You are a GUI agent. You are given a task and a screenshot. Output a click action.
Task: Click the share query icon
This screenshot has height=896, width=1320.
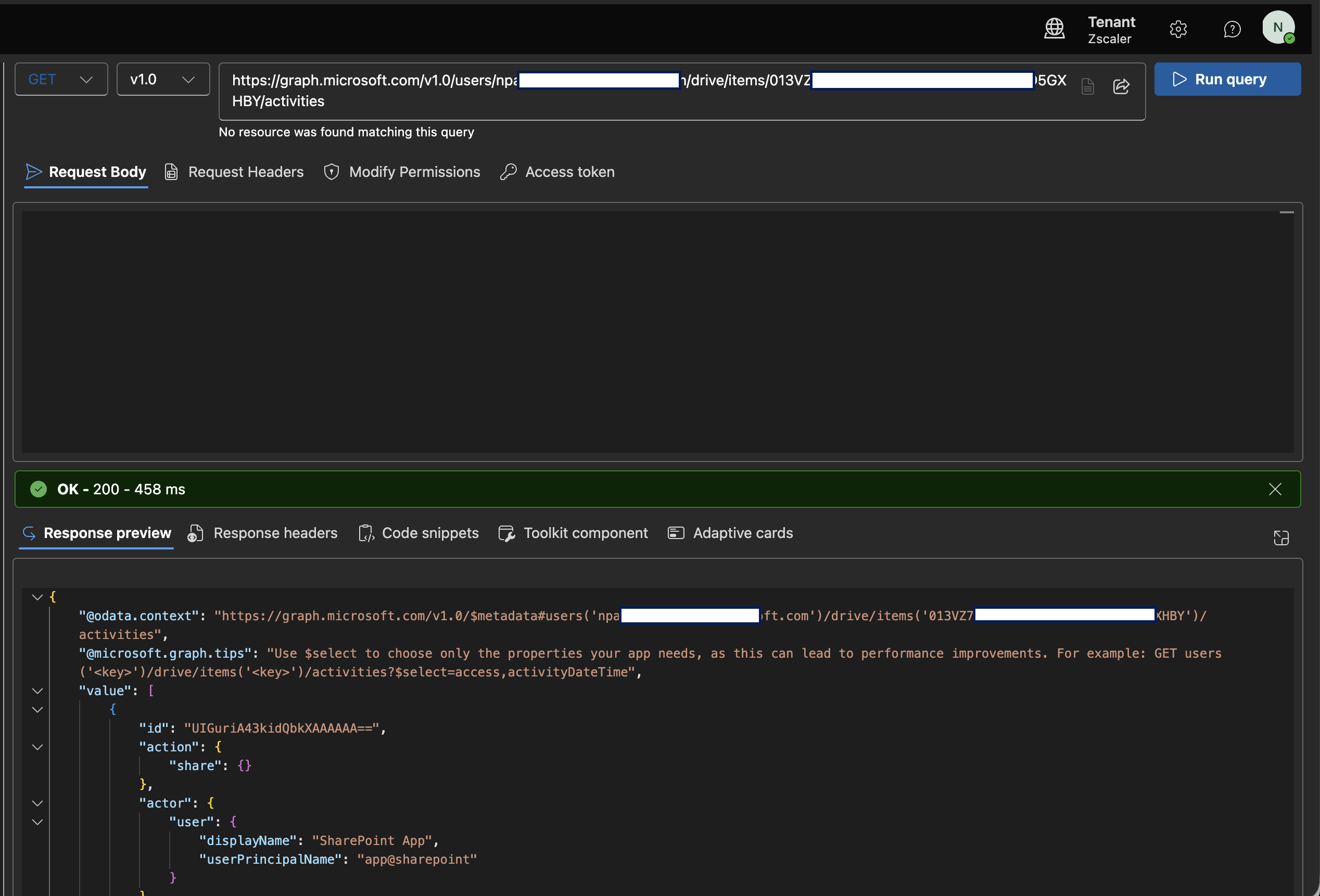[x=1121, y=86]
